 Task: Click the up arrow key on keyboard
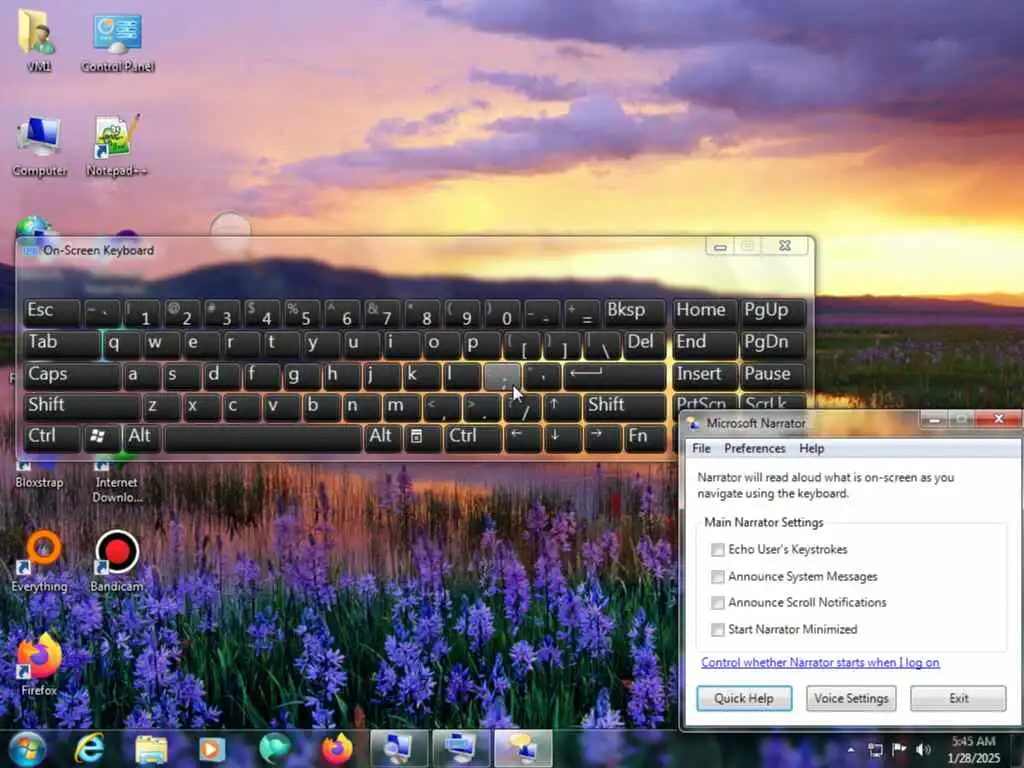tap(562, 407)
